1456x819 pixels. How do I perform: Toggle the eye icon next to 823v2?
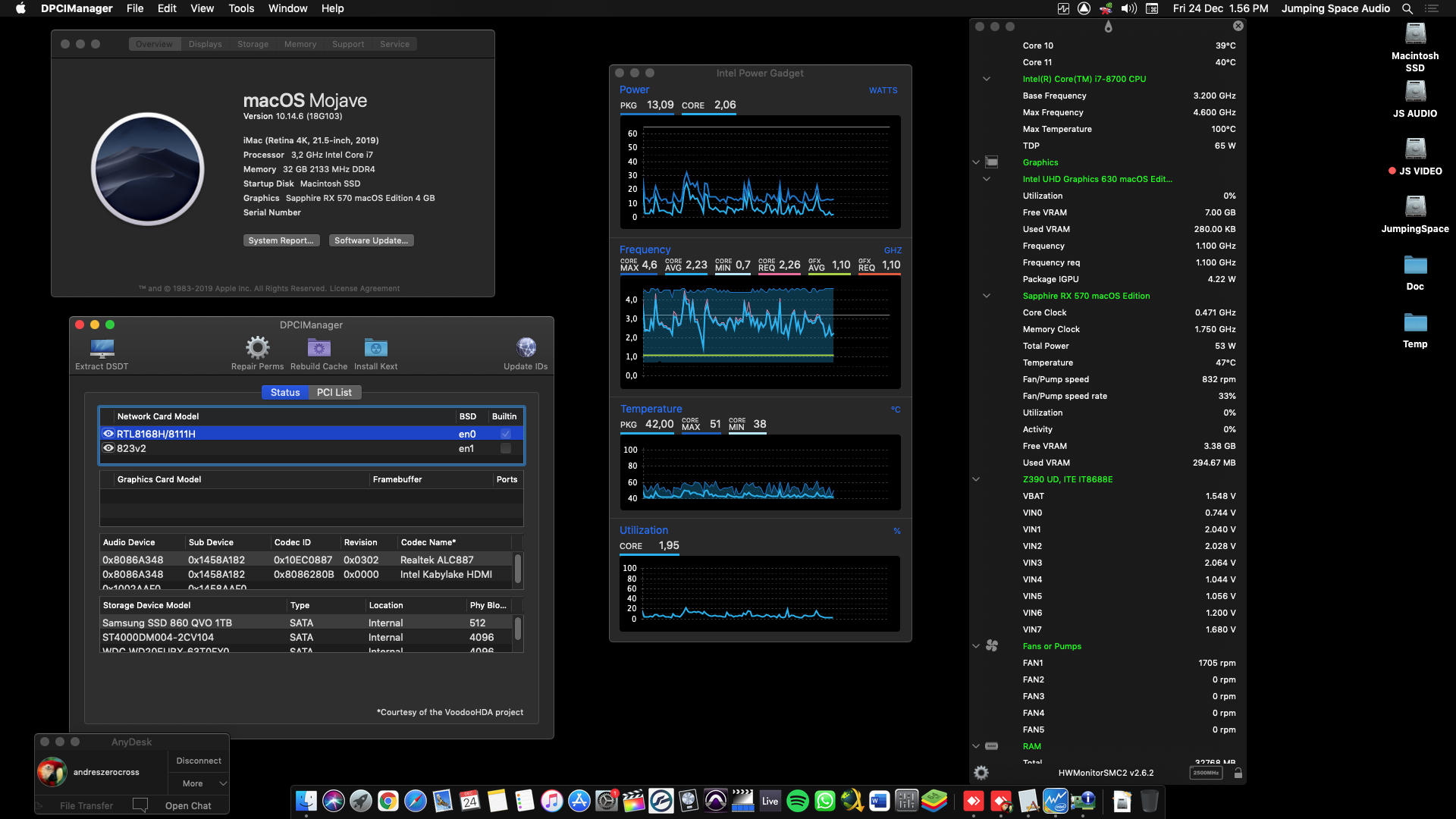[108, 447]
